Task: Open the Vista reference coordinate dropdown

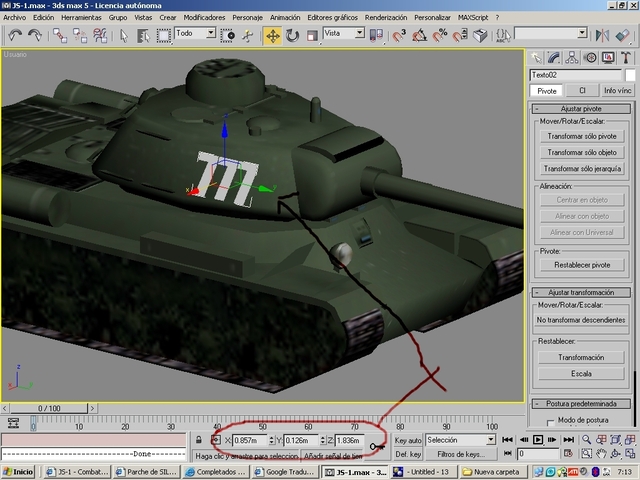Action: click(x=344, y=33)
